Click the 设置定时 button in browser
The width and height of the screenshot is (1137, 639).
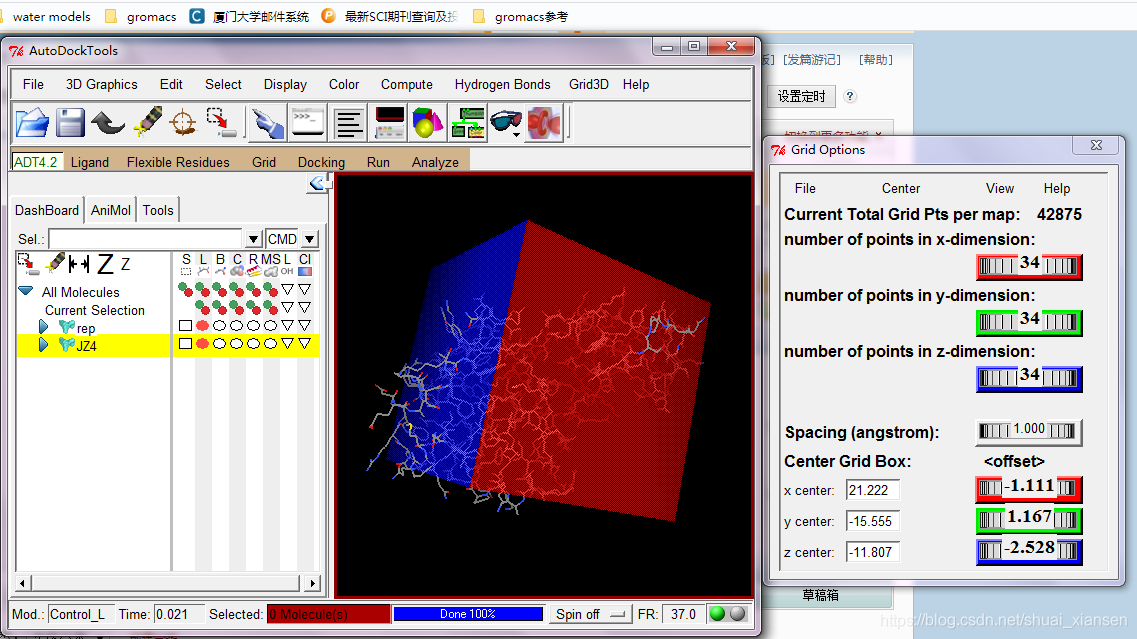(801, 96)
